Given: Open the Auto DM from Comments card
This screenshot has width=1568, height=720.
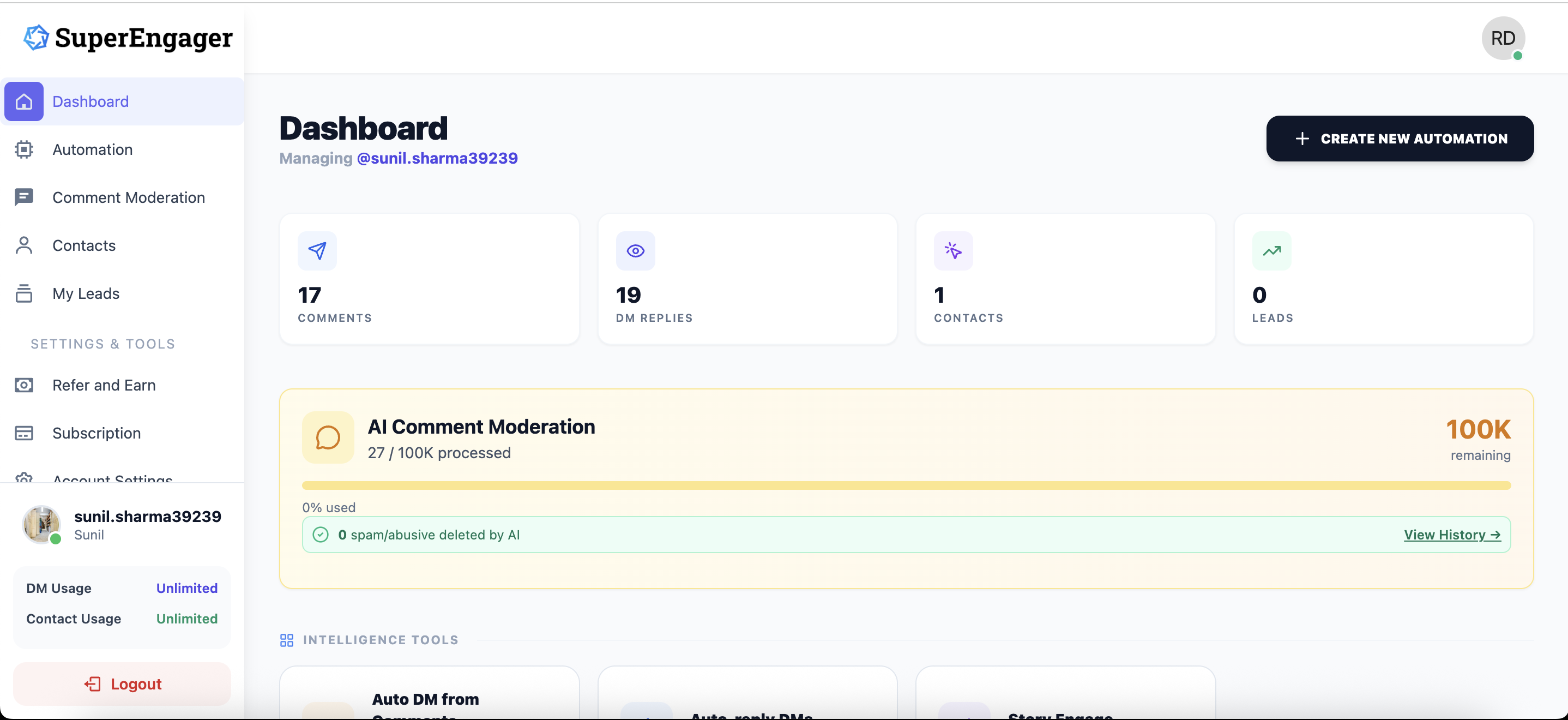Looking at the screenshot, I should [429, 693].
